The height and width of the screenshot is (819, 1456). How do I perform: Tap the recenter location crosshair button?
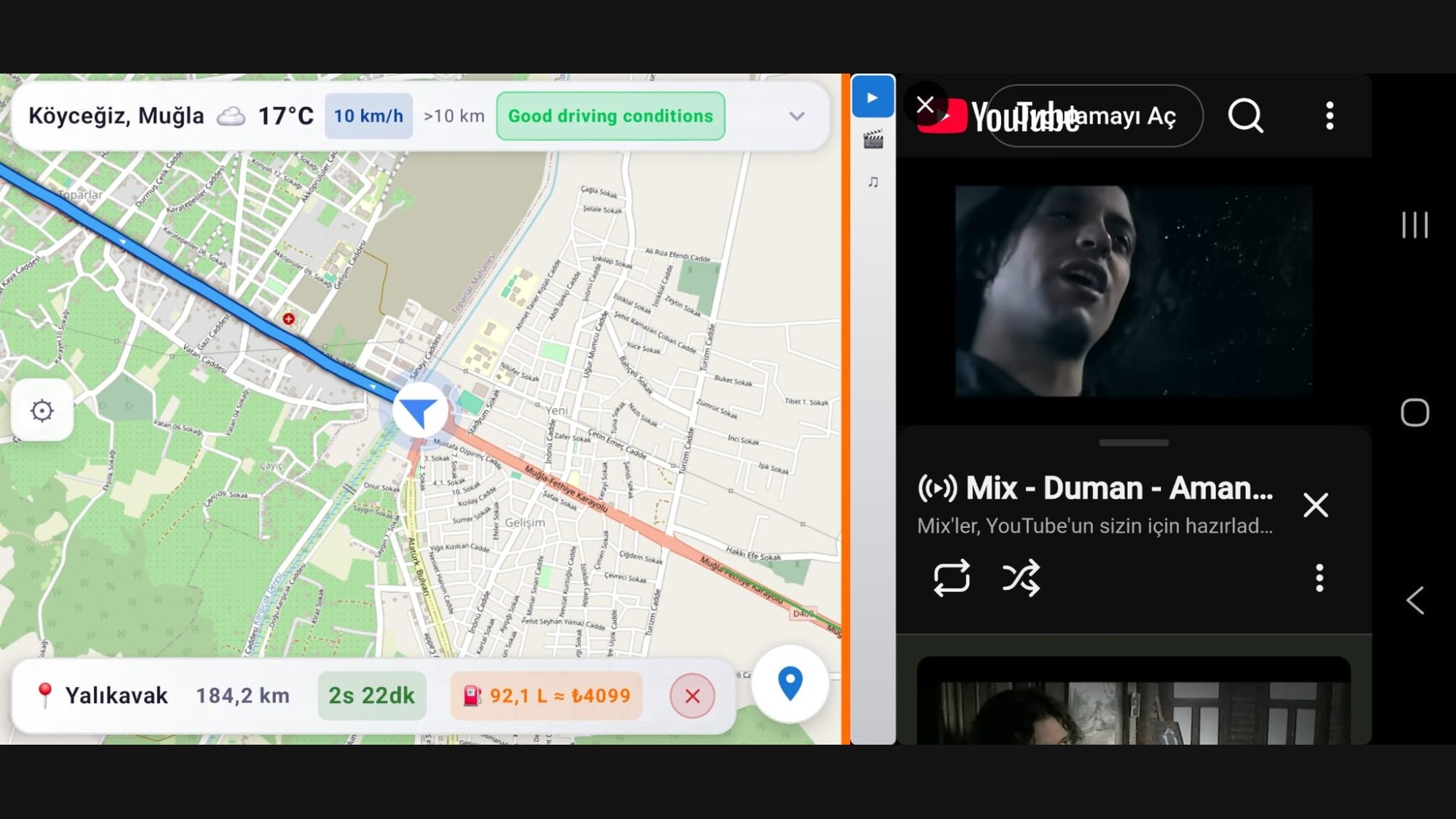click(42, 410)
